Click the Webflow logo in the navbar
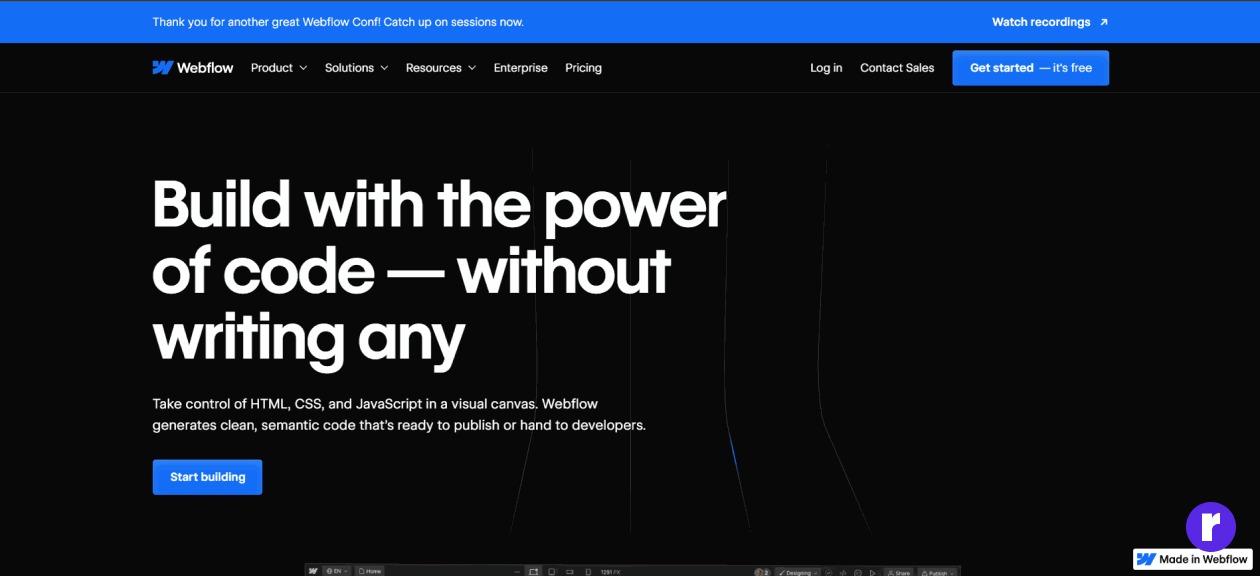The image size is (1260, 576). pyautogui.click(x=193, y=68)
